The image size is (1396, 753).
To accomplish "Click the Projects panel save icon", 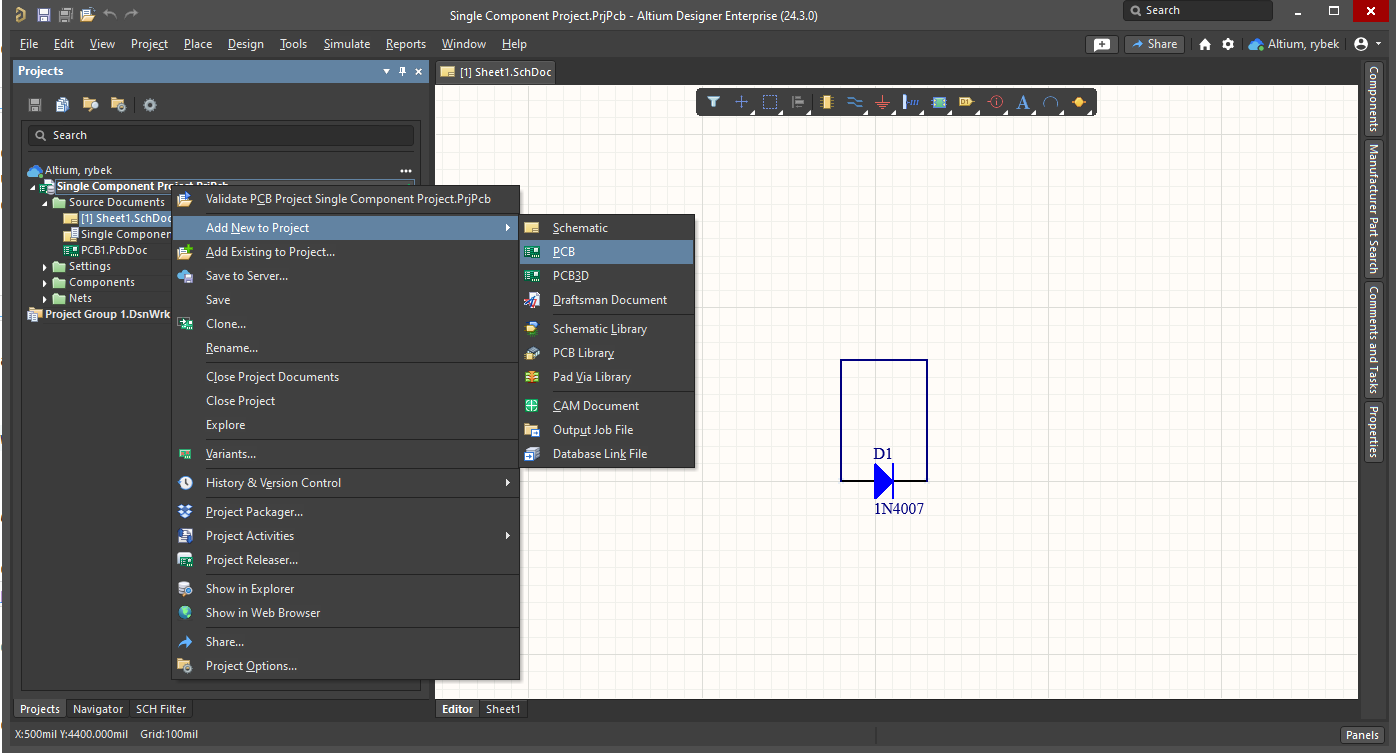I will (x=35, y=105).
